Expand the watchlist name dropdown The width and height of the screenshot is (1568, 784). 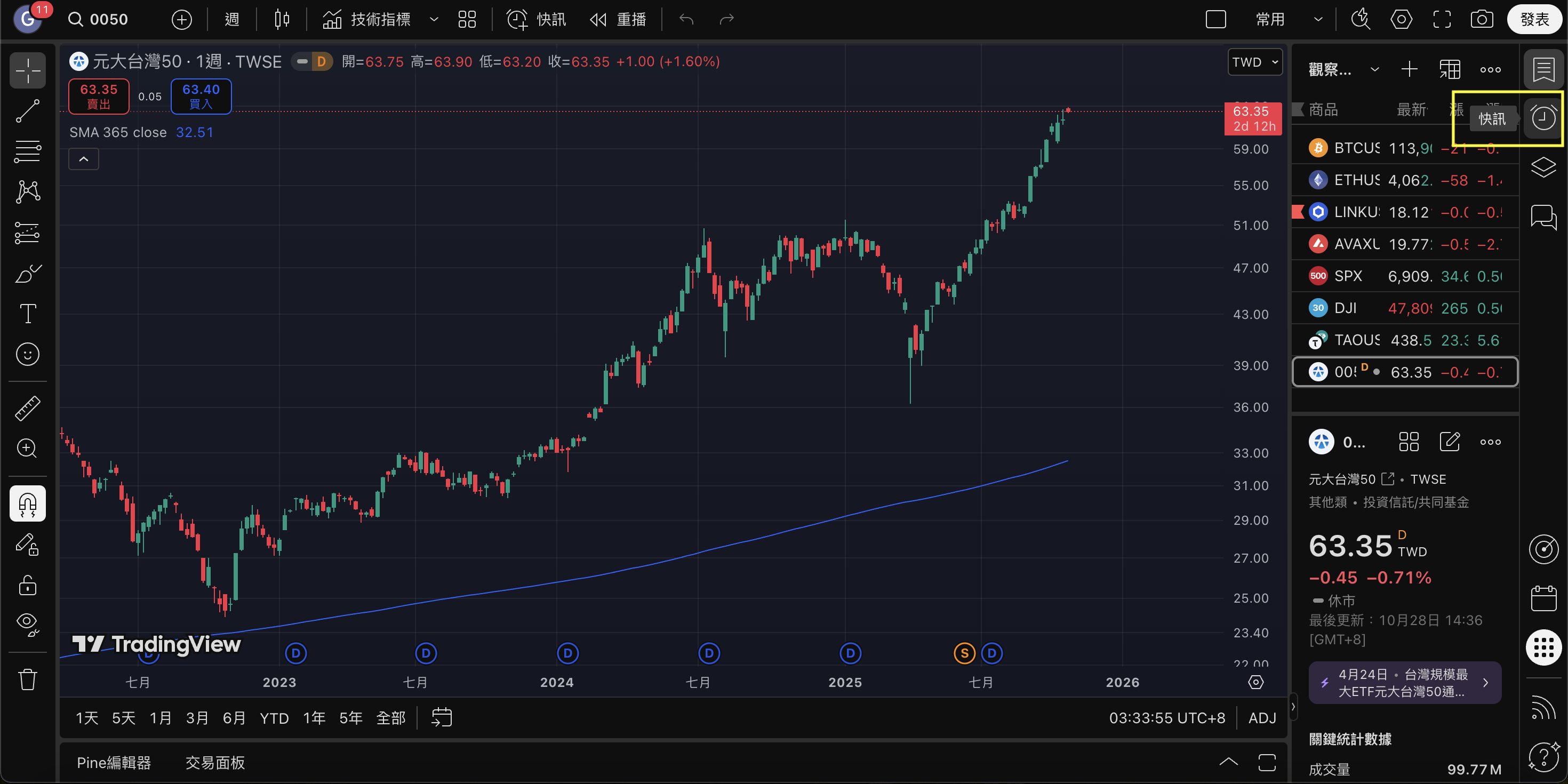1374,69
